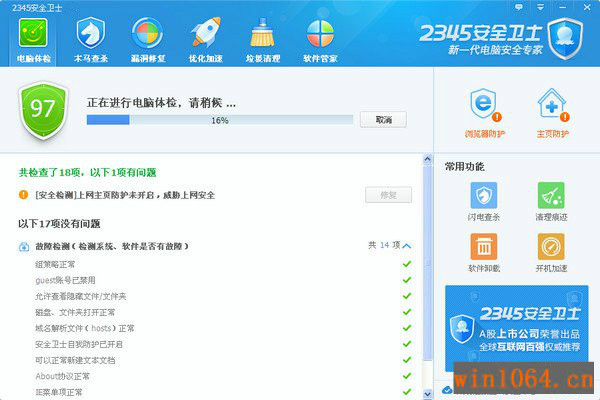Click the results list scrollbar thumb
The width and height of the screenshot is (600, 400).
click(427, 263)
